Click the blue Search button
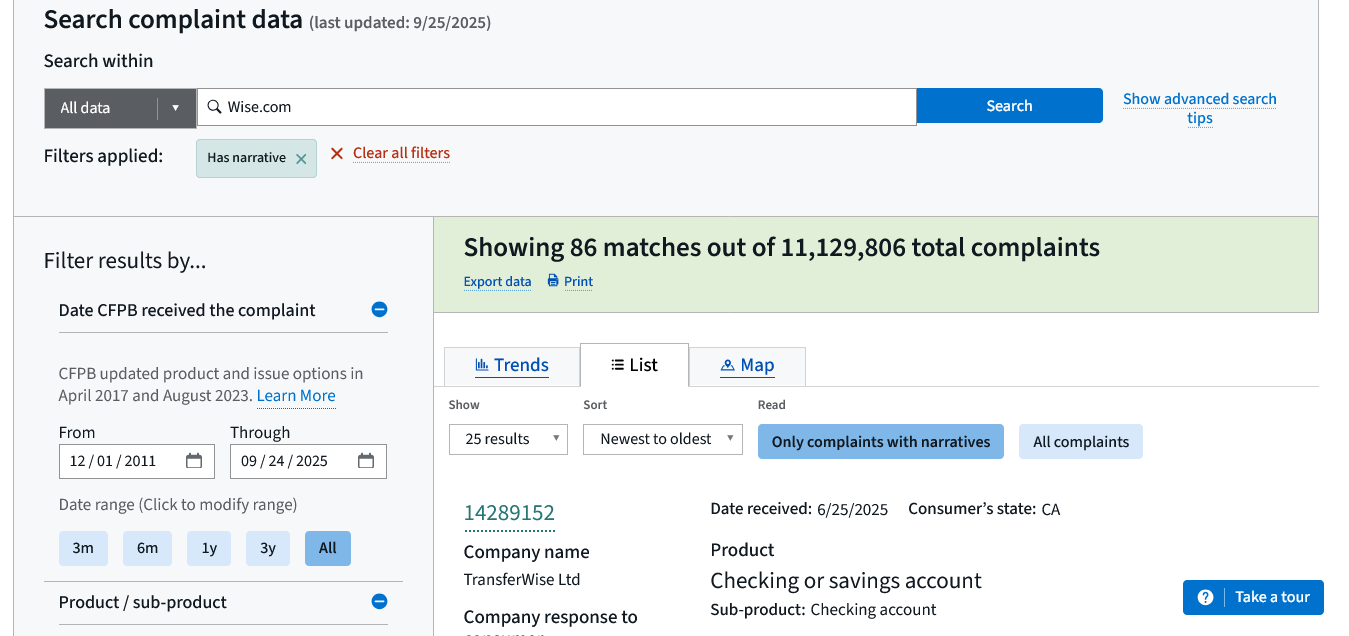The image size is (1349, 636). pos(1009,106)
